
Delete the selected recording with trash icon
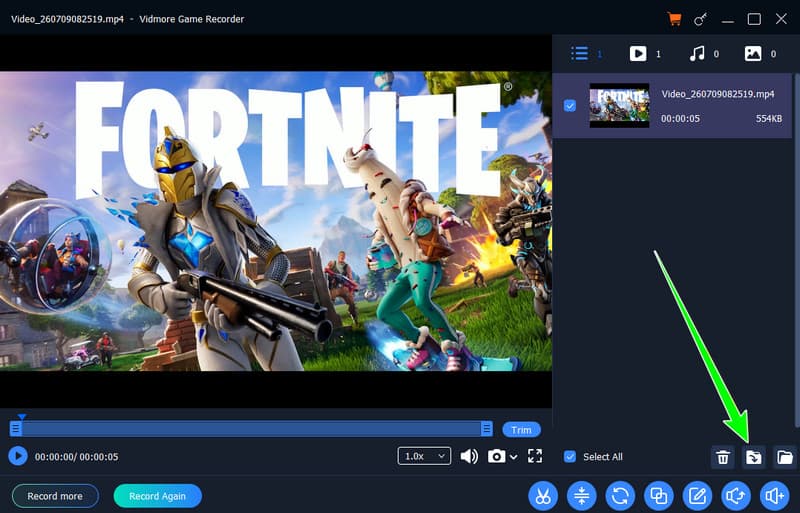[x=723, y=457]
